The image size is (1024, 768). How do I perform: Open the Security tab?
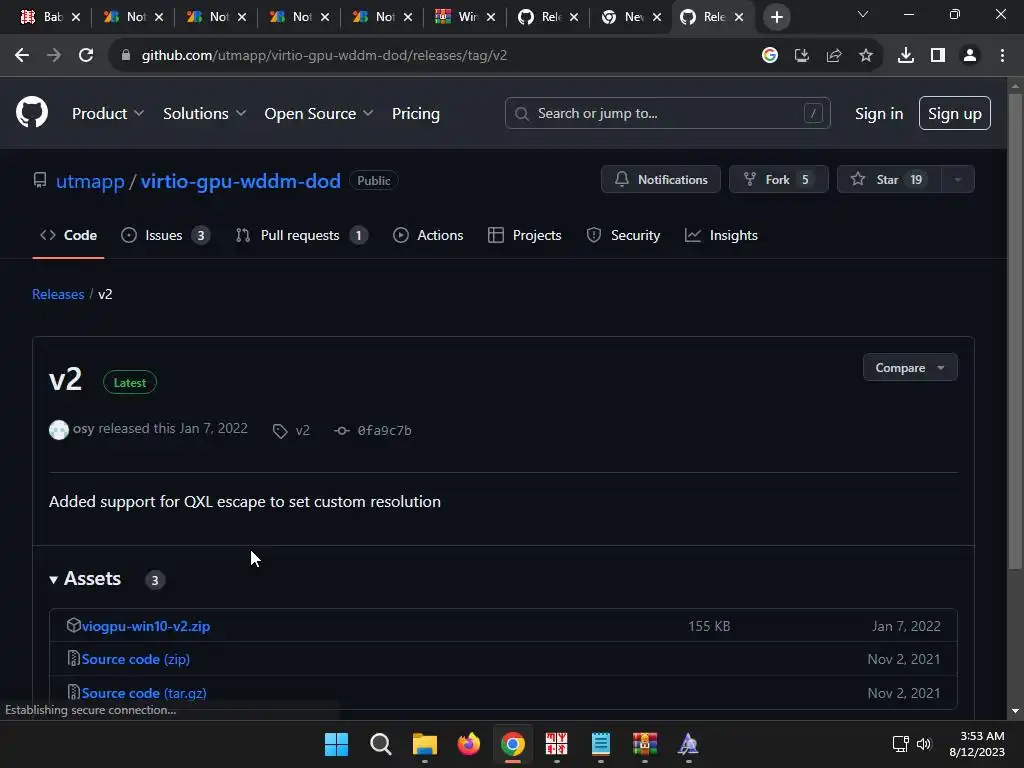(623, 235)
